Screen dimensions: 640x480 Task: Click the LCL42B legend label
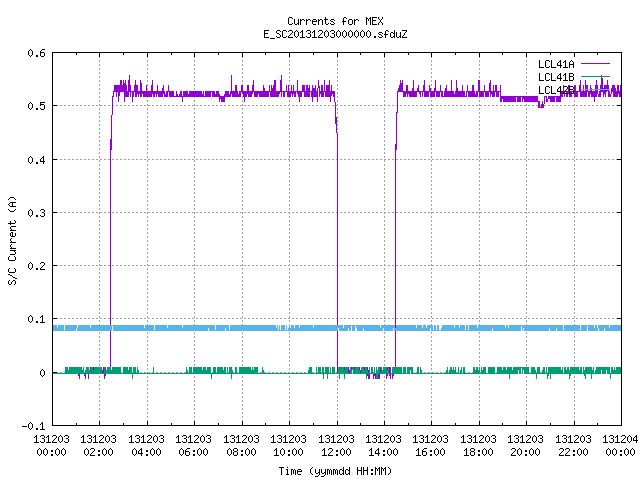coord(556,90)
